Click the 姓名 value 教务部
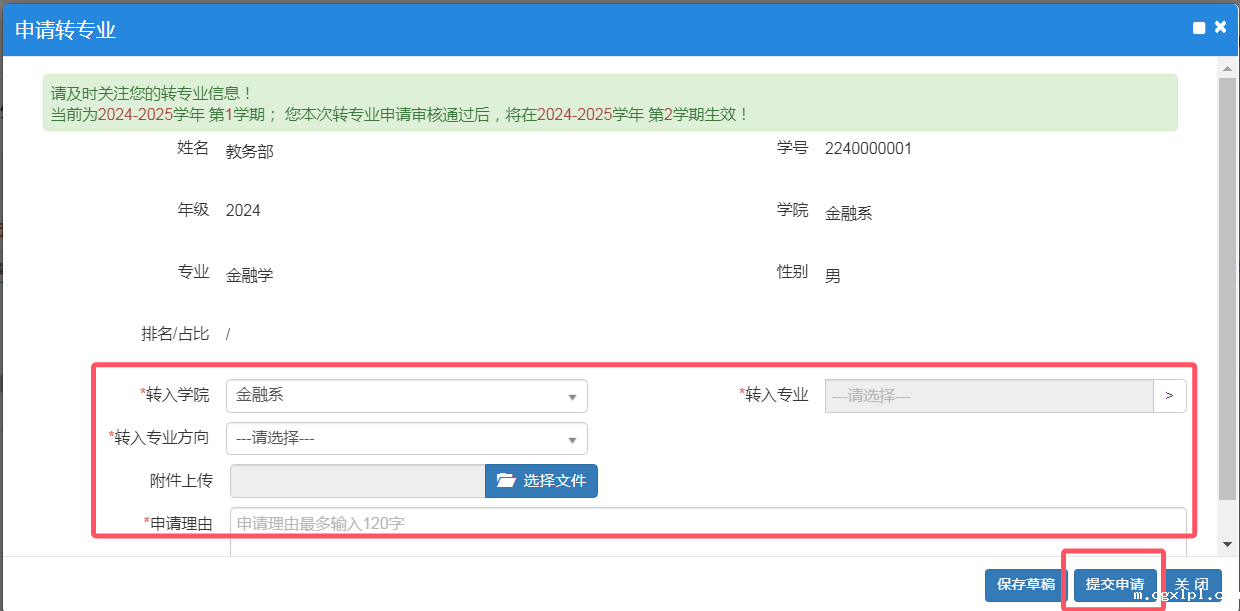Screen dimensions: 1240x611 coord(249,152)
